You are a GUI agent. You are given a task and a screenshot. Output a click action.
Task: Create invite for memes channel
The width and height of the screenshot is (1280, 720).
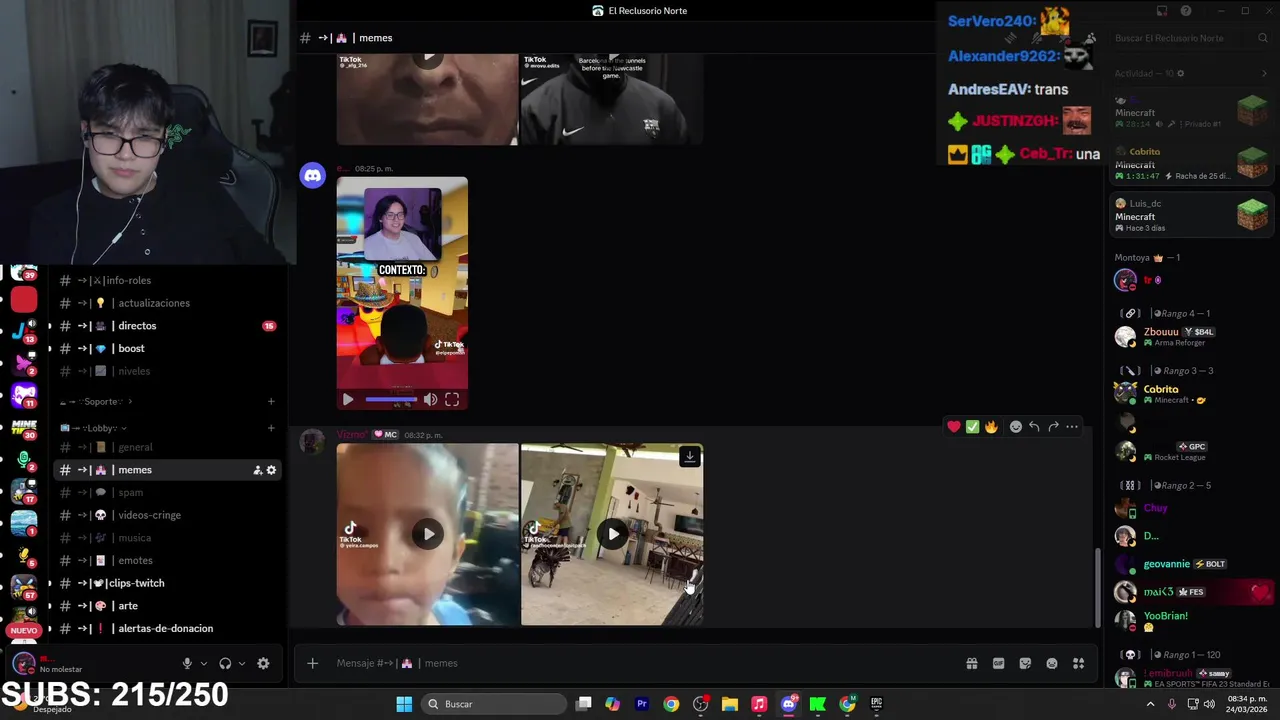pos(257,470)
